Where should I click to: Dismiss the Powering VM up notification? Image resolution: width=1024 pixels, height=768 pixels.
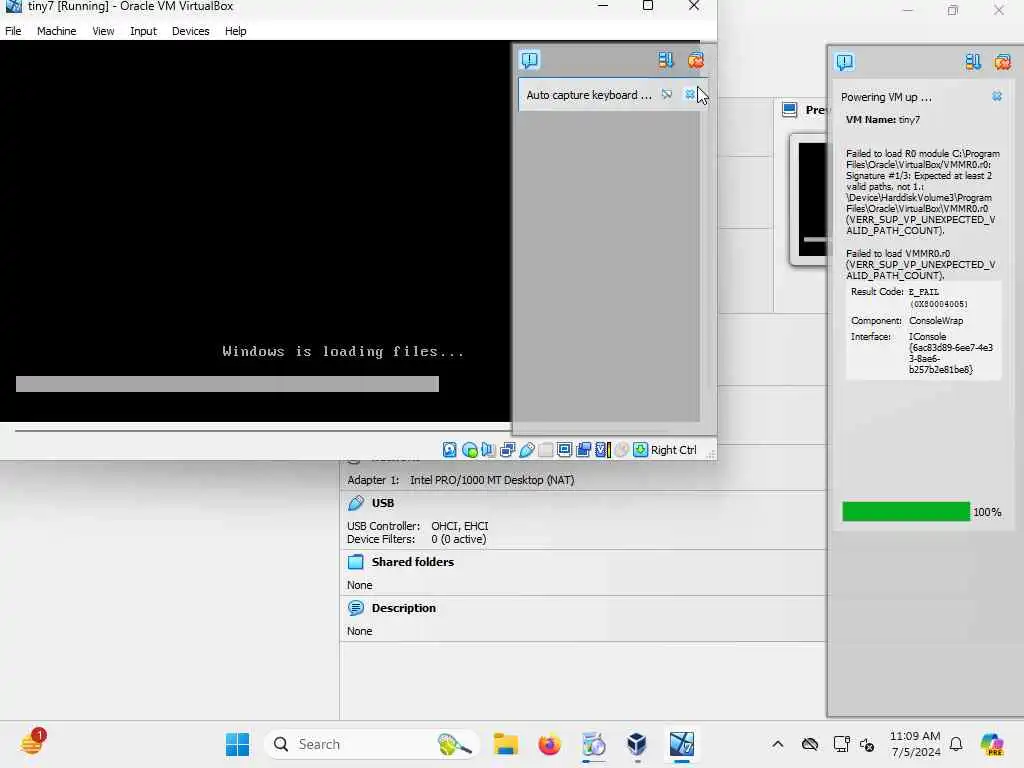pos(997,96)
